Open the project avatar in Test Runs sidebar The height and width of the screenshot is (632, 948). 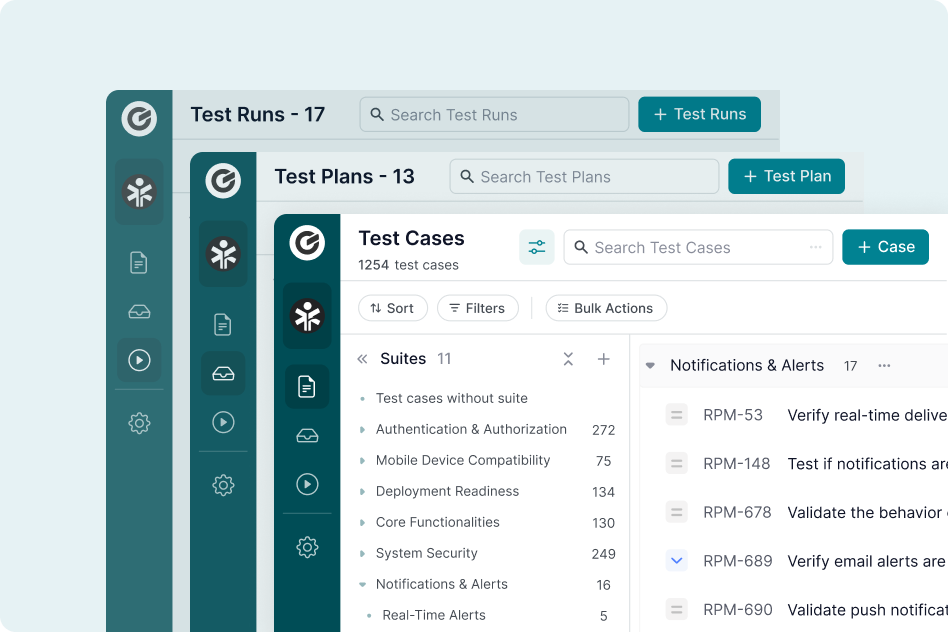[x=139, y=192]
